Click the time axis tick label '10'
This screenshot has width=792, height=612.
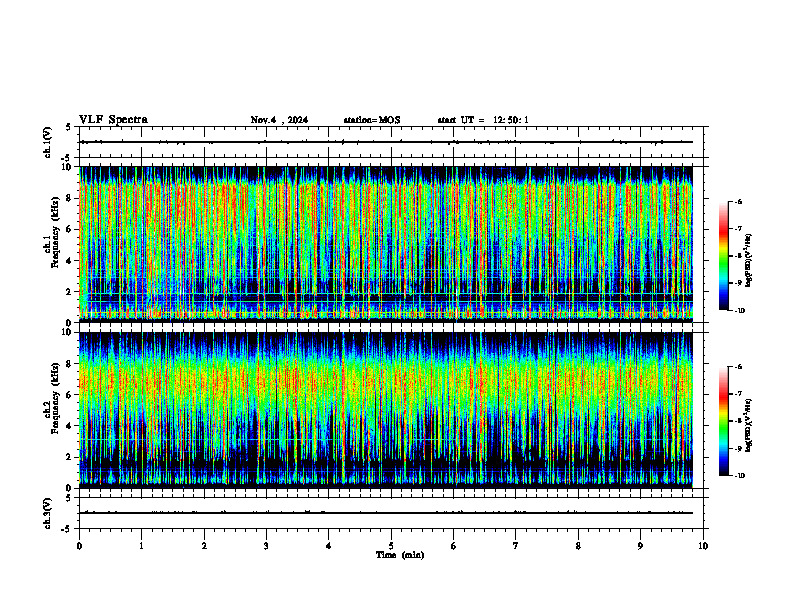(x=703, y=546)
